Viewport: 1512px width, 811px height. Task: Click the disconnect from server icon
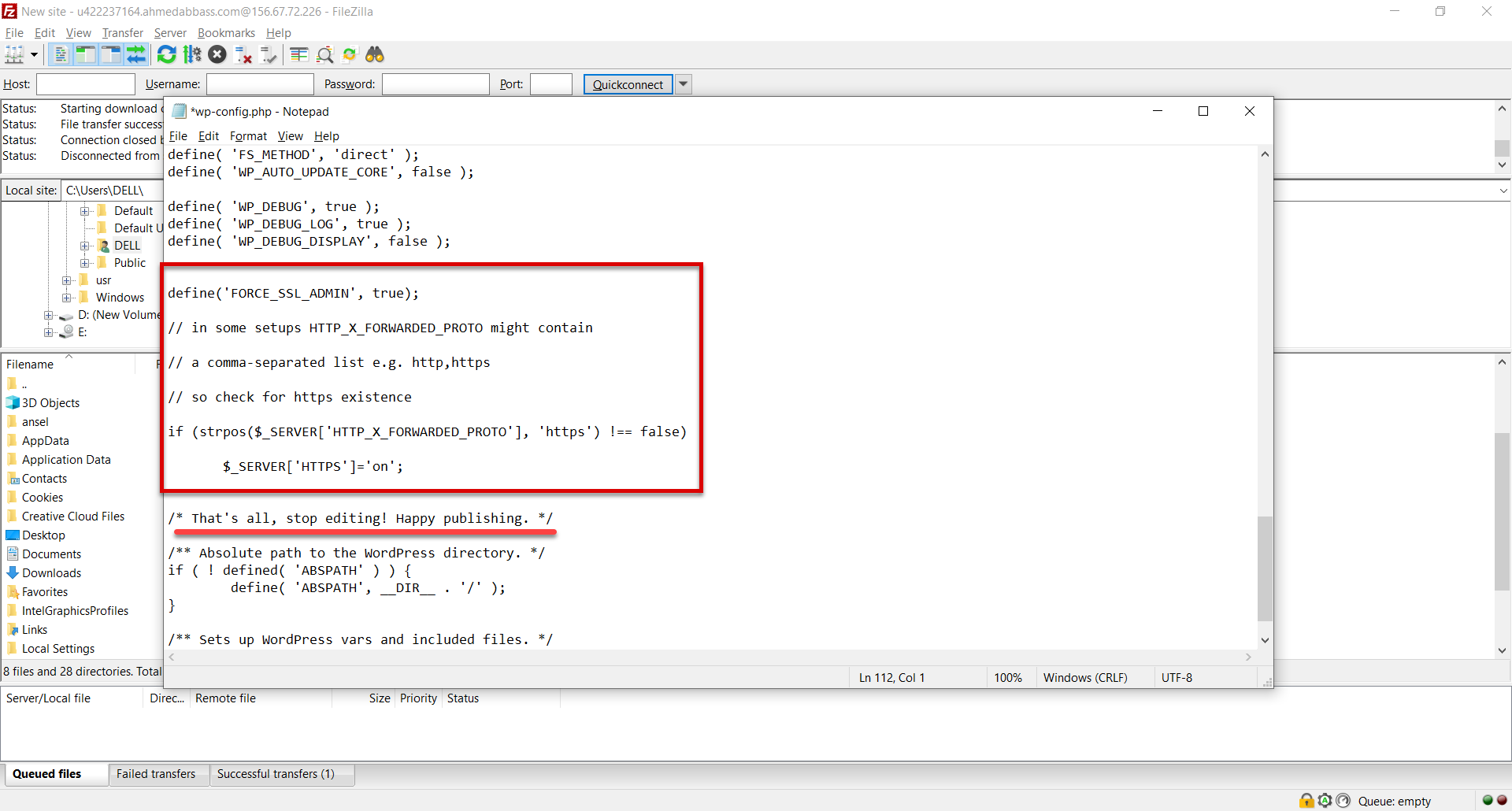tap(243, 55)
